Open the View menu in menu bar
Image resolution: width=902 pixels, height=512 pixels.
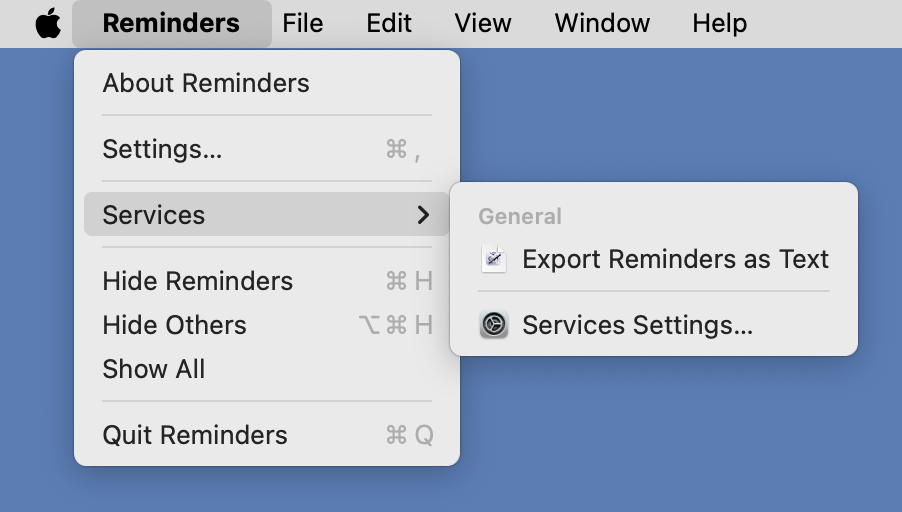[x=483, y=23]
